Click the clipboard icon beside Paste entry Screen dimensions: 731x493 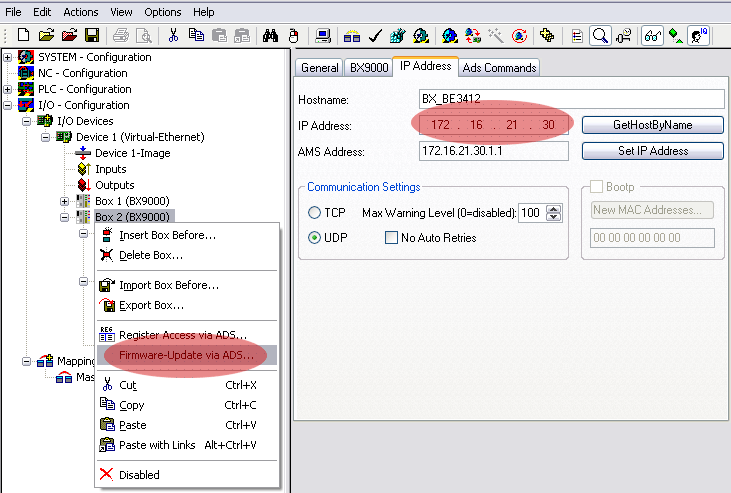click(x=107, y=424)
